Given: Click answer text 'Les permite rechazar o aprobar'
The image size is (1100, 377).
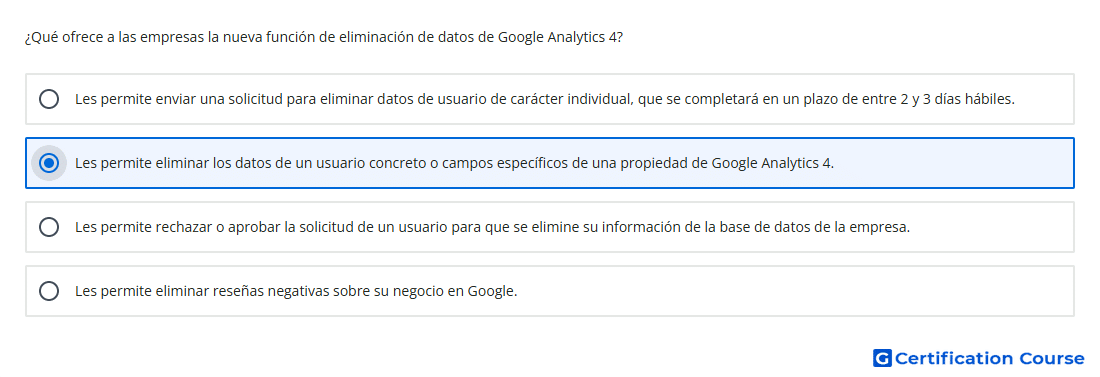Looking at the screenshot, I should [x=492, y=227].
